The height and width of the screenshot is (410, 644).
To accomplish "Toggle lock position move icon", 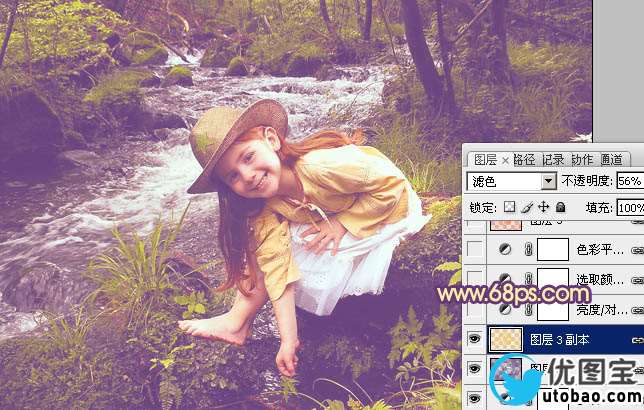I will pyautogui.click(x=543, y=207).
